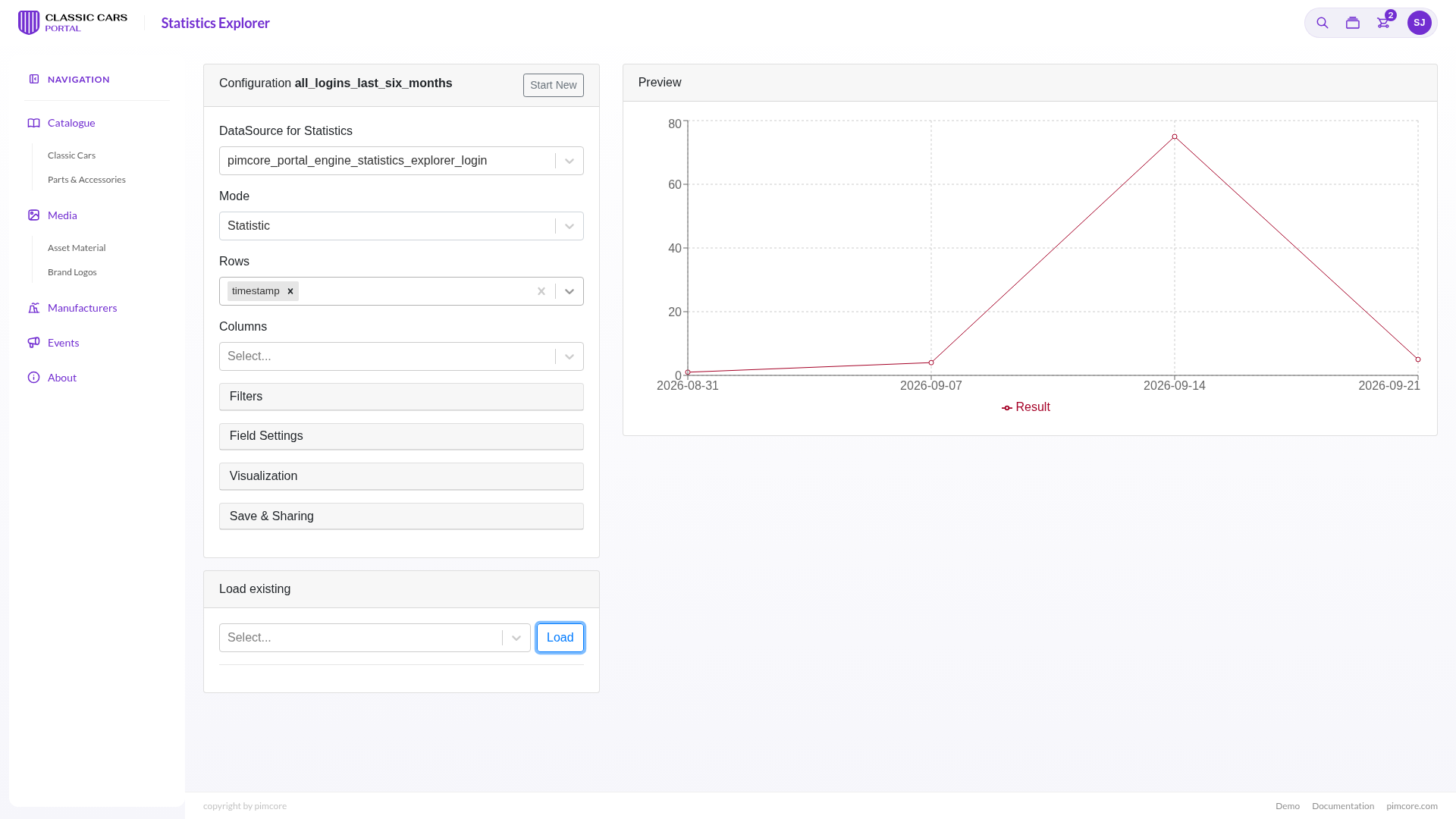The image size is (1456, 819).
Task: Click the 2026-09-07 chart data point
Action: (x=931, y=362)
